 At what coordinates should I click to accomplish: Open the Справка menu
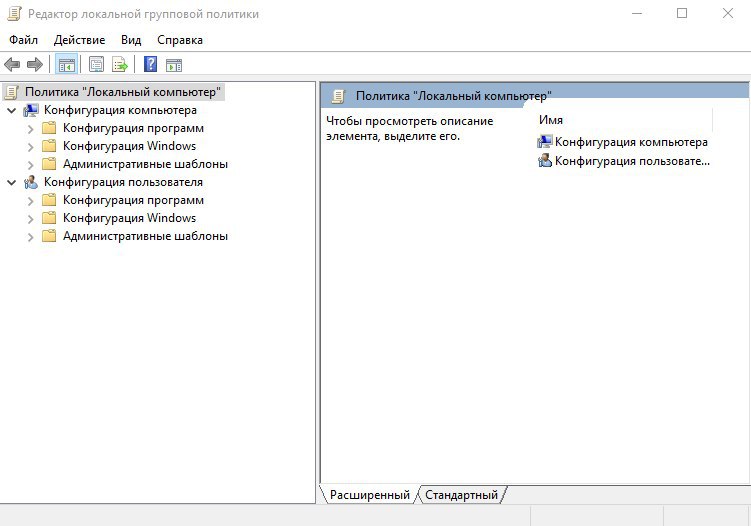180,40
